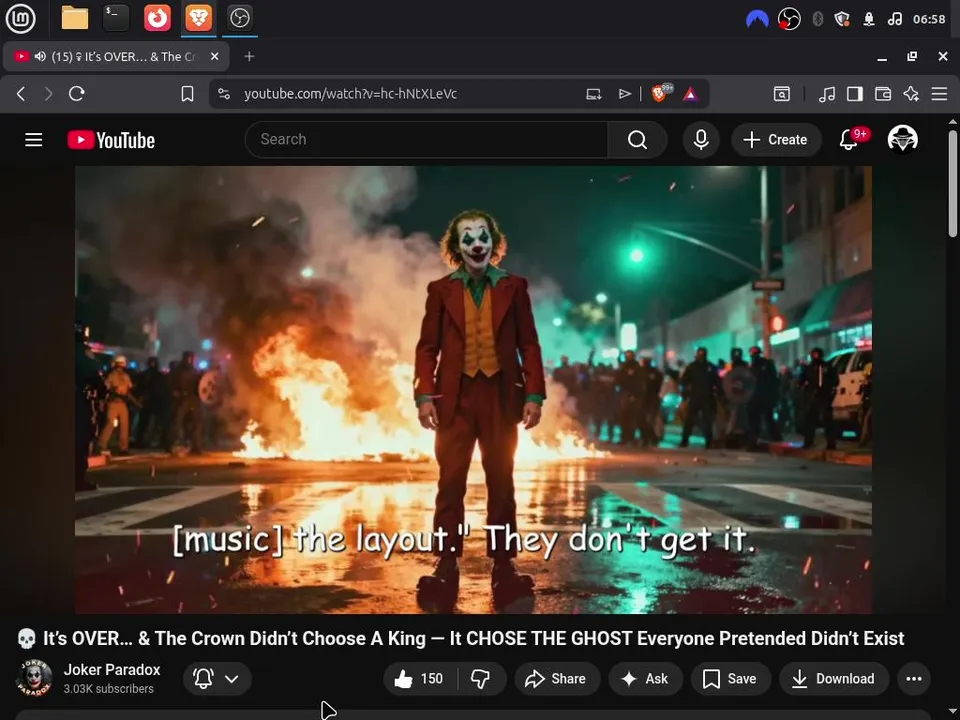Open the YouTube guide menu
Image resolution: width=960 pixels, height=720 pixels.
click(34, 140)
